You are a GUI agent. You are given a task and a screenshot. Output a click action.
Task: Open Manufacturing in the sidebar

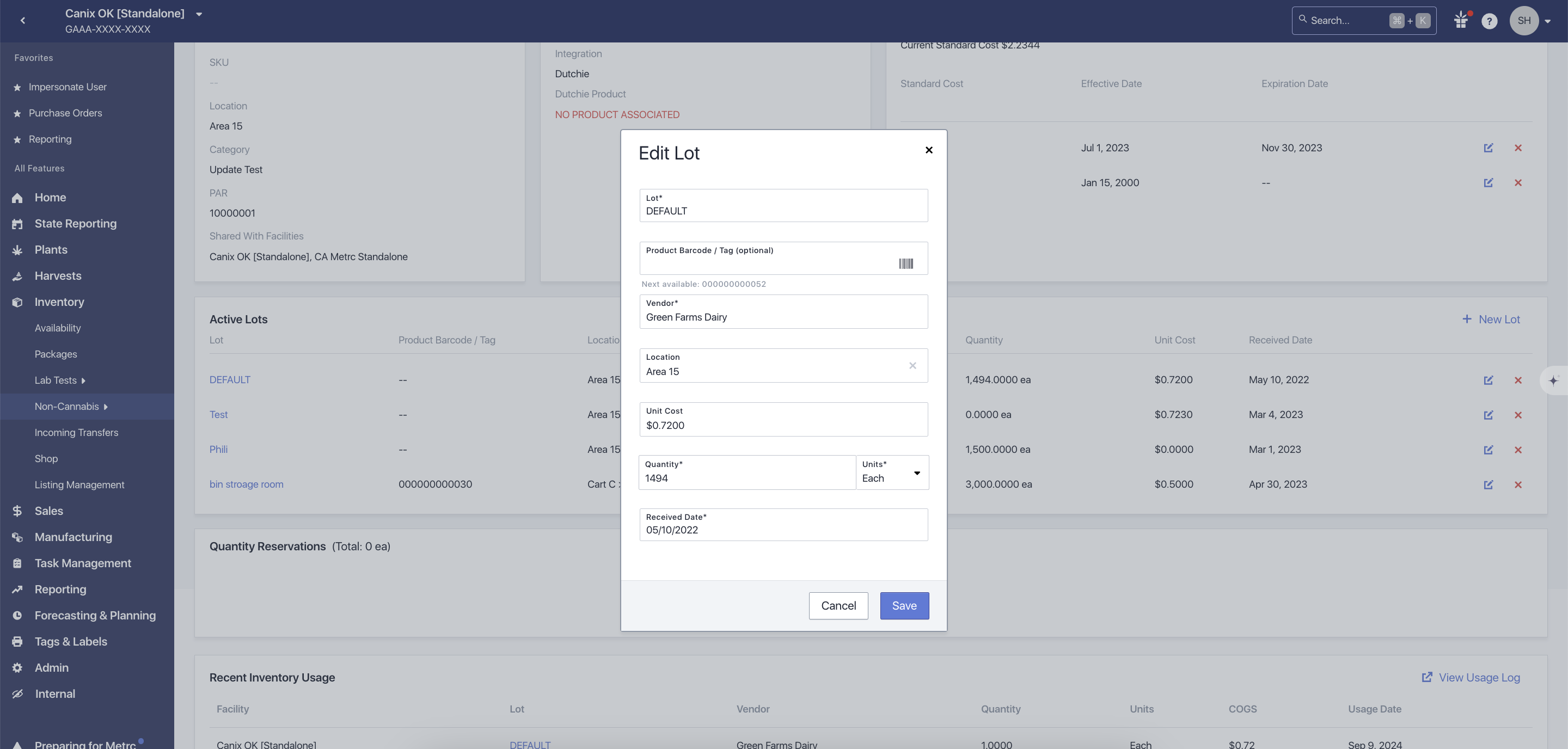(x=73, y=537)
